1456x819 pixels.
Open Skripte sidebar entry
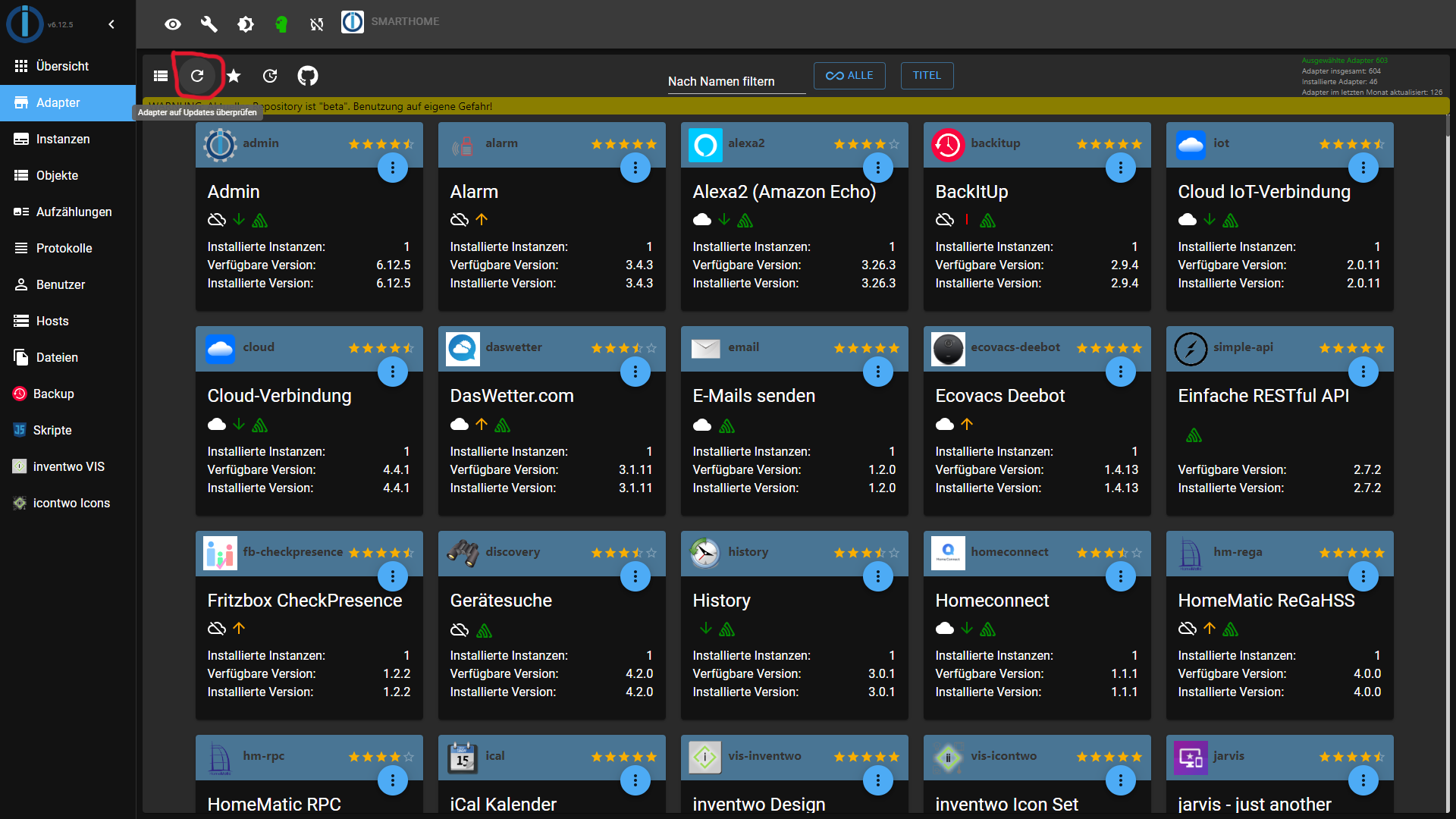coord(68,430)
